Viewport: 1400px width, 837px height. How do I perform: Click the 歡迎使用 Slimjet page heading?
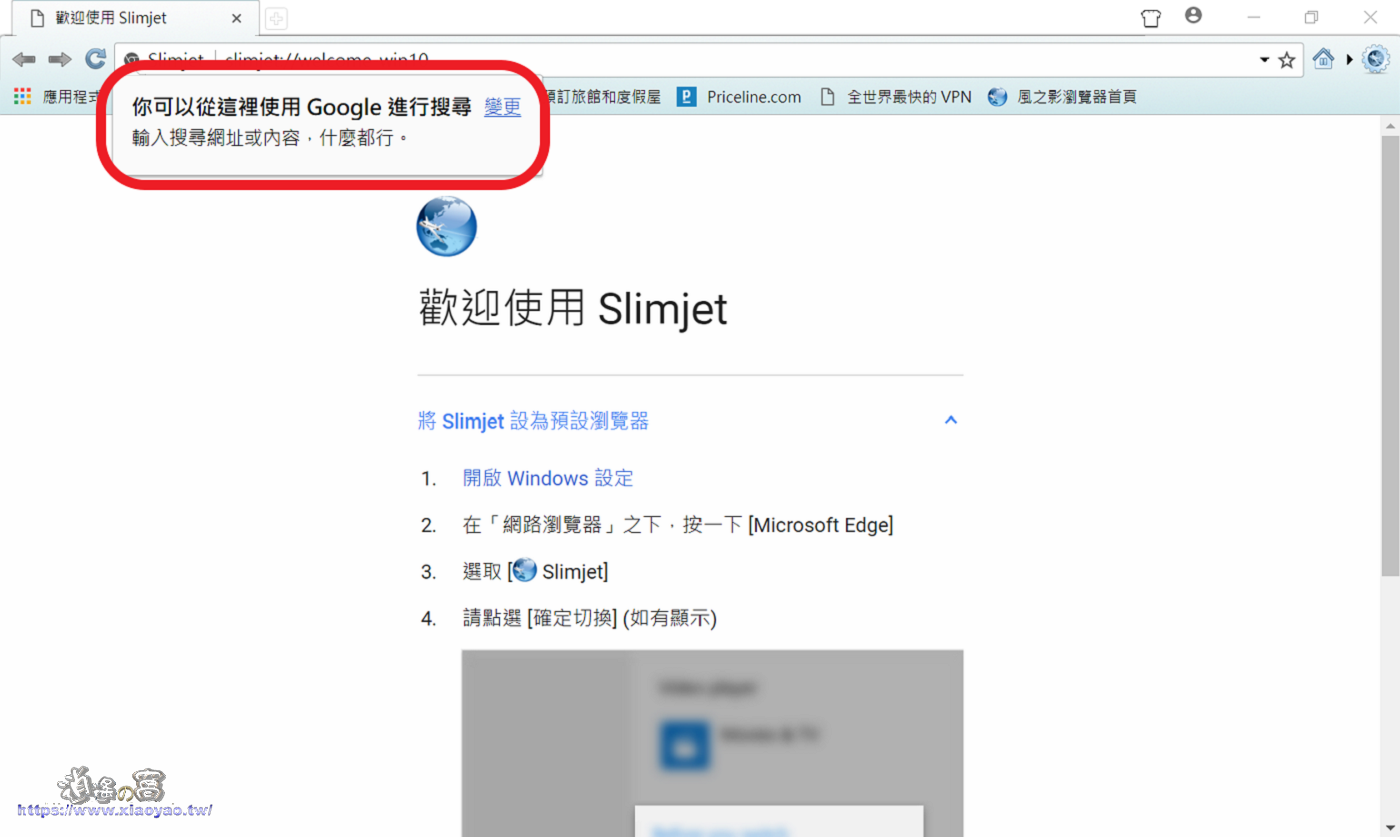572,309
